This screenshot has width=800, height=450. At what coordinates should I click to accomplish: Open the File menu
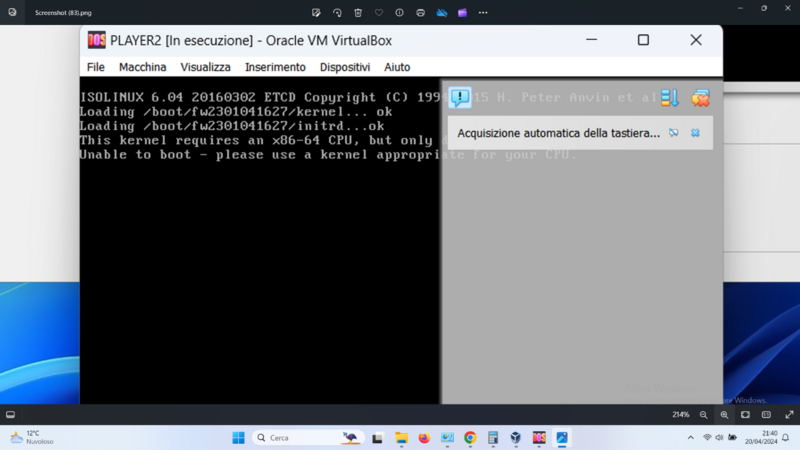96,67
